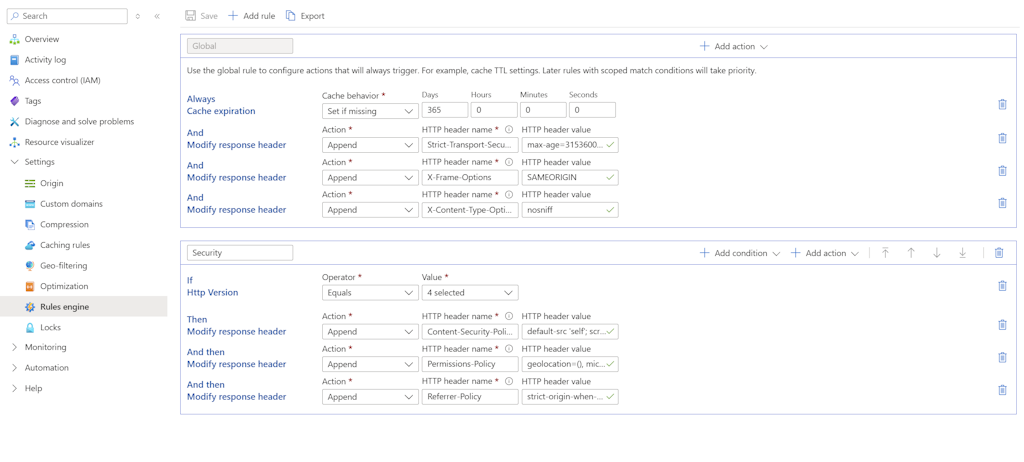Delete the Content-Security-Policy header action

[x=1002, y=325]
